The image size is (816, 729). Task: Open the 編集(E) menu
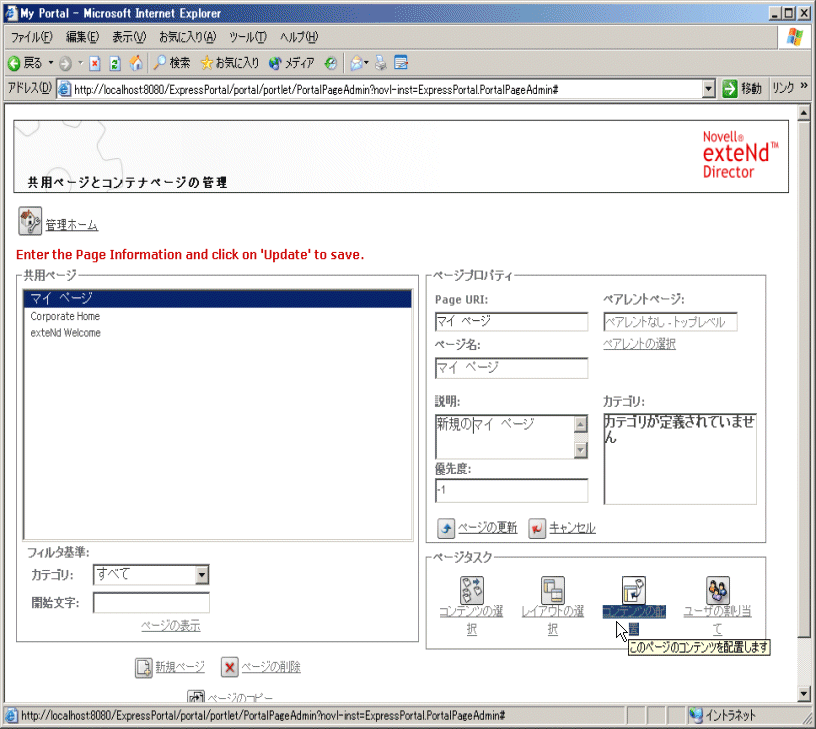click(x=82, y=37)
